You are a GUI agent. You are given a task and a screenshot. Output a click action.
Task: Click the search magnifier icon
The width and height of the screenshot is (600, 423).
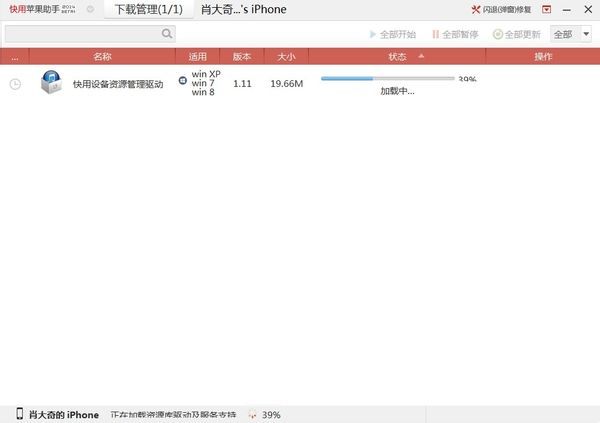[167, 34]
